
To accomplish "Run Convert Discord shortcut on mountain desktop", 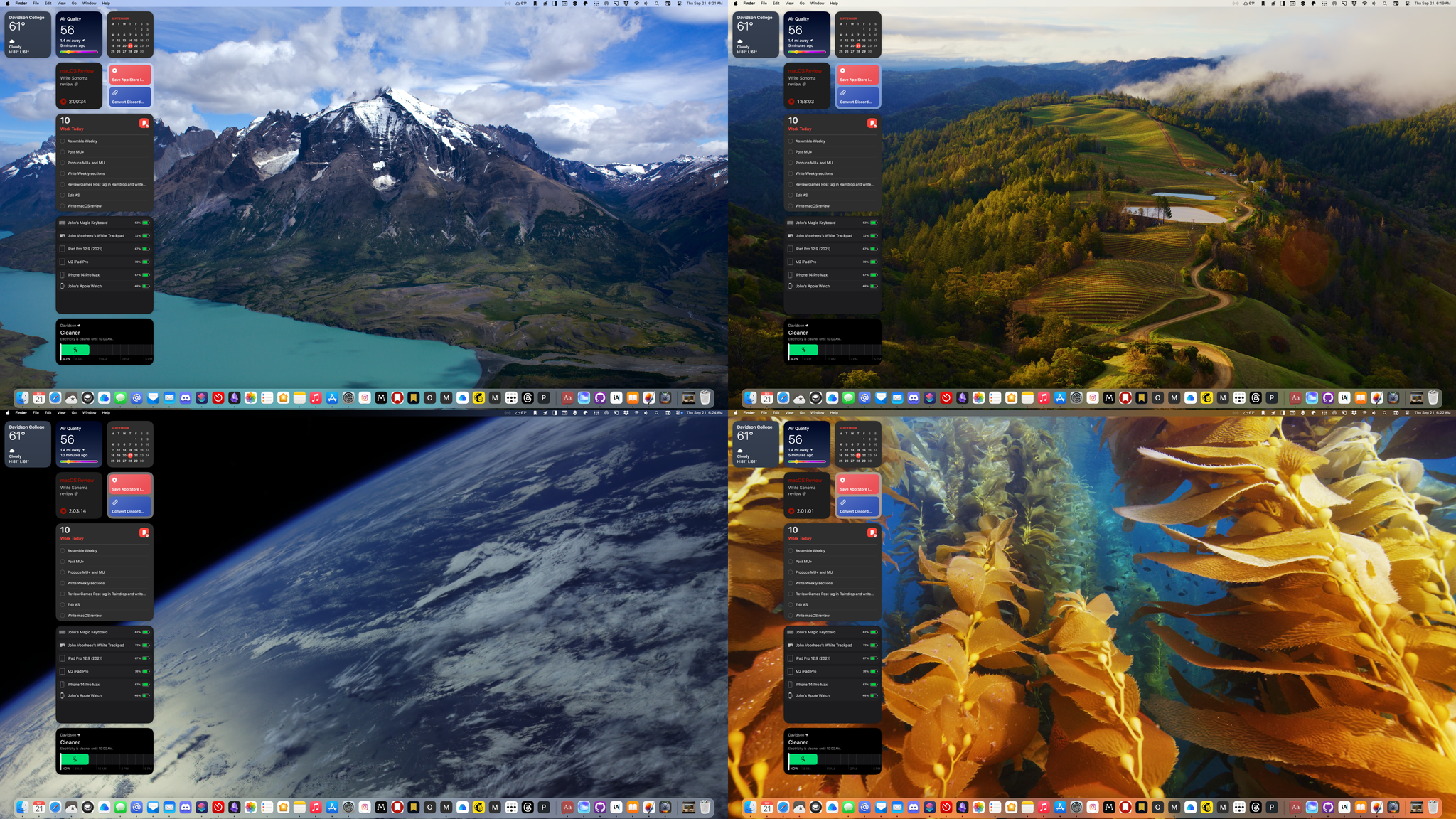I will (x=130, y=97).
